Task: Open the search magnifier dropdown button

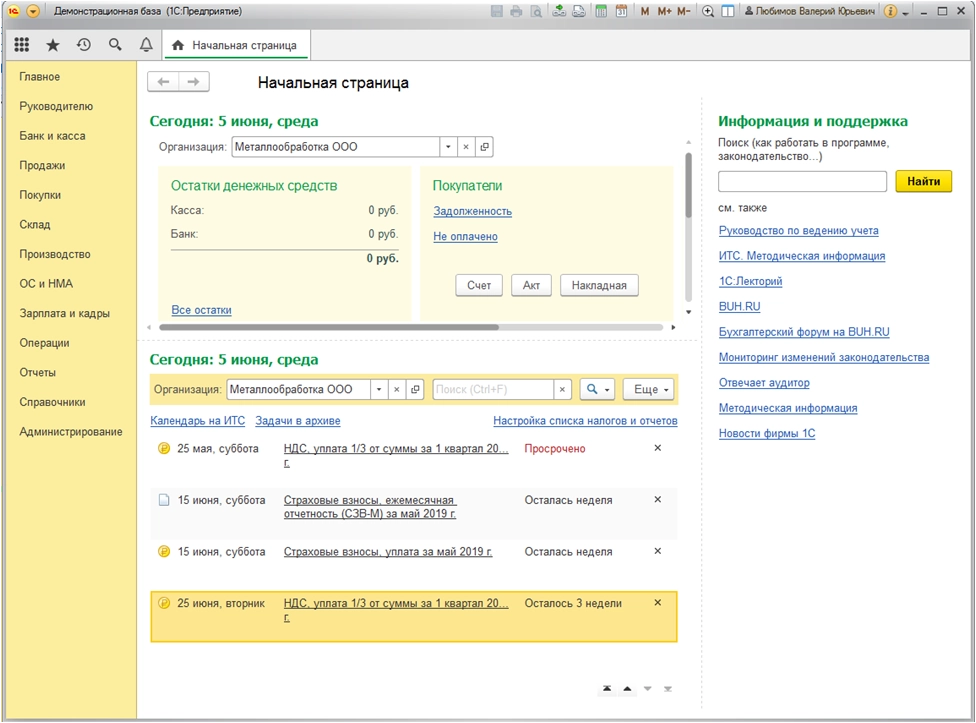Action: tap(598, 389)
